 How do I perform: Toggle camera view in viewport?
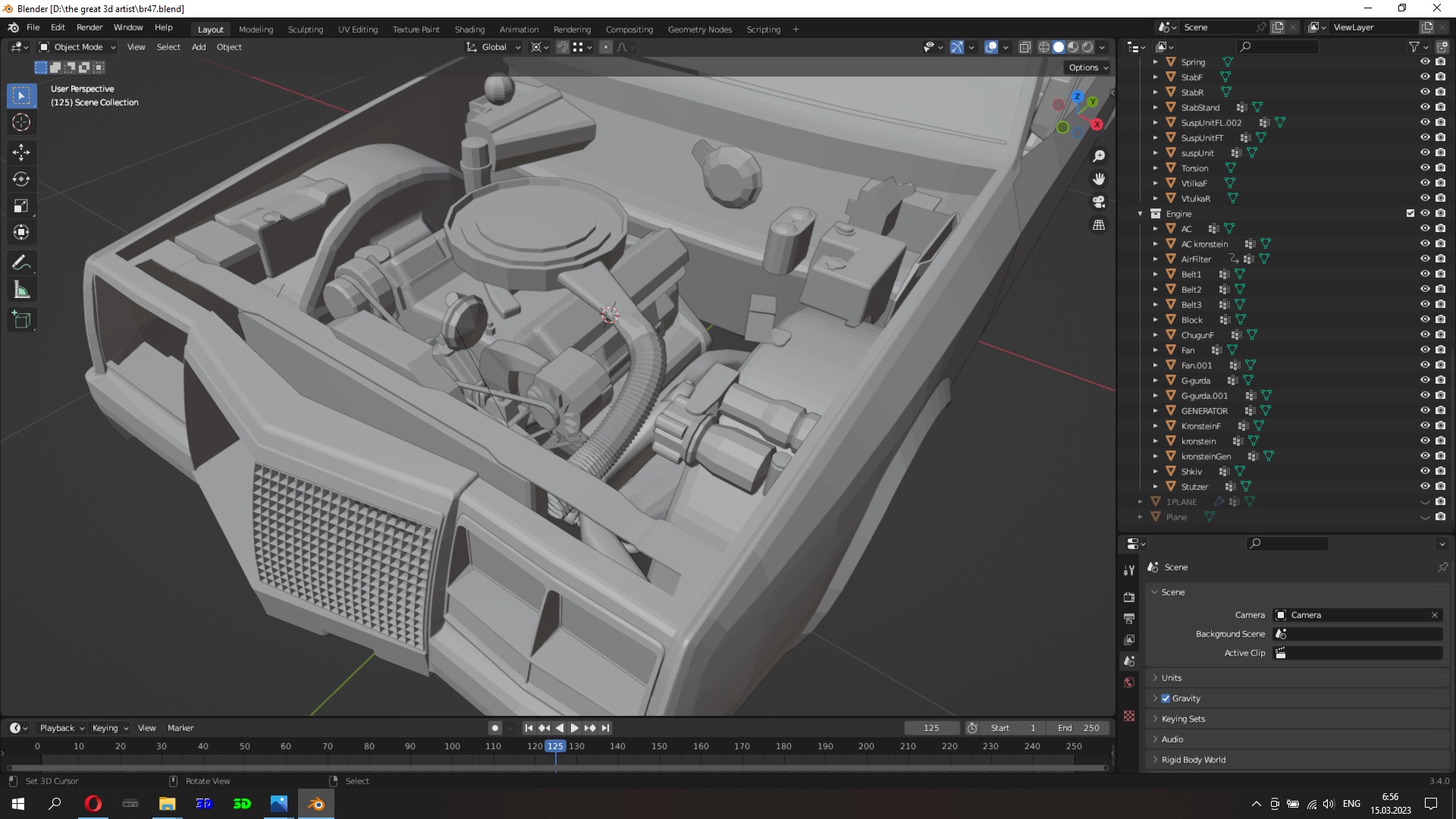tap(1099, 202)
